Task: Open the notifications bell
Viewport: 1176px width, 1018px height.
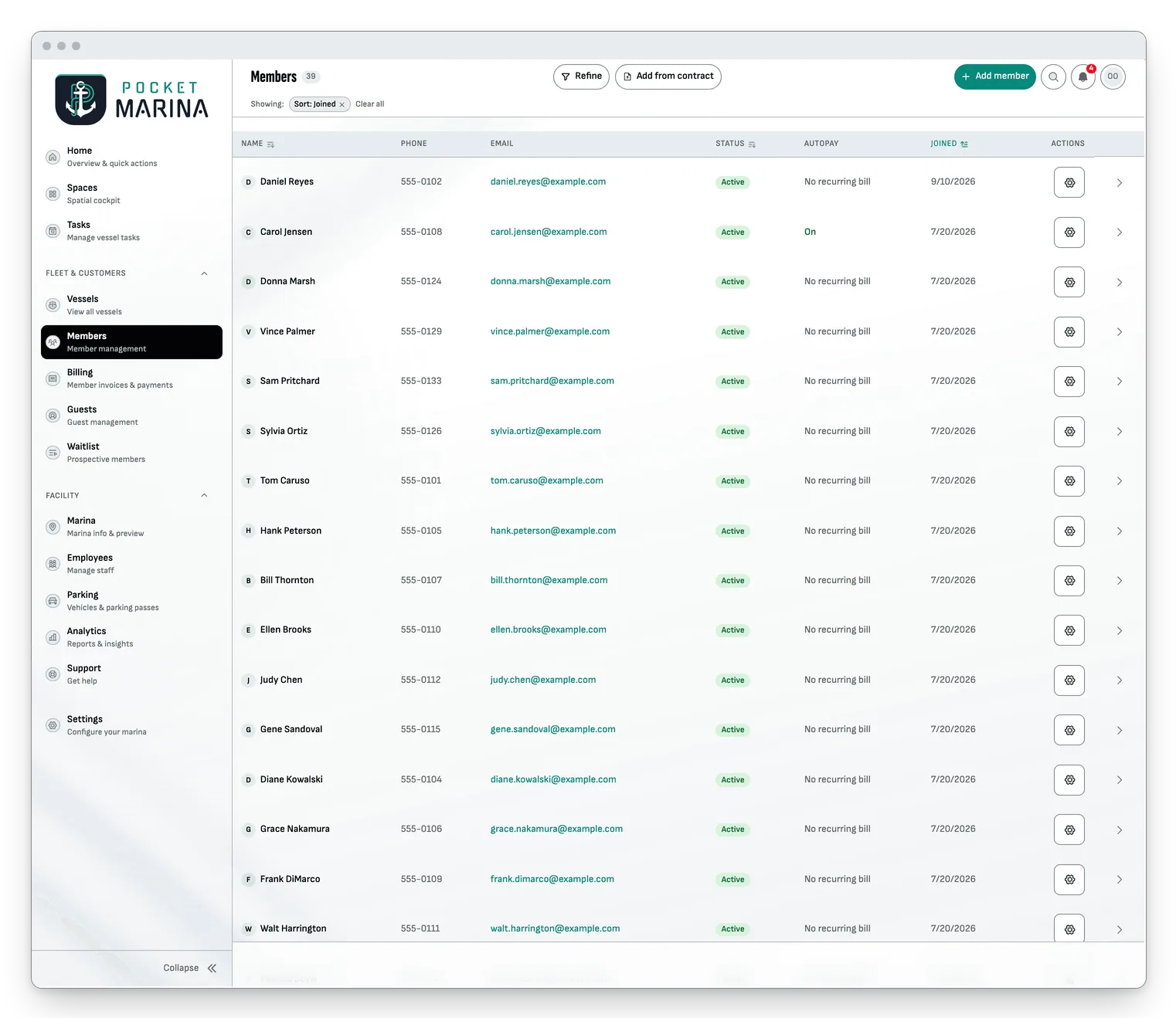Action: (1083, 76)
